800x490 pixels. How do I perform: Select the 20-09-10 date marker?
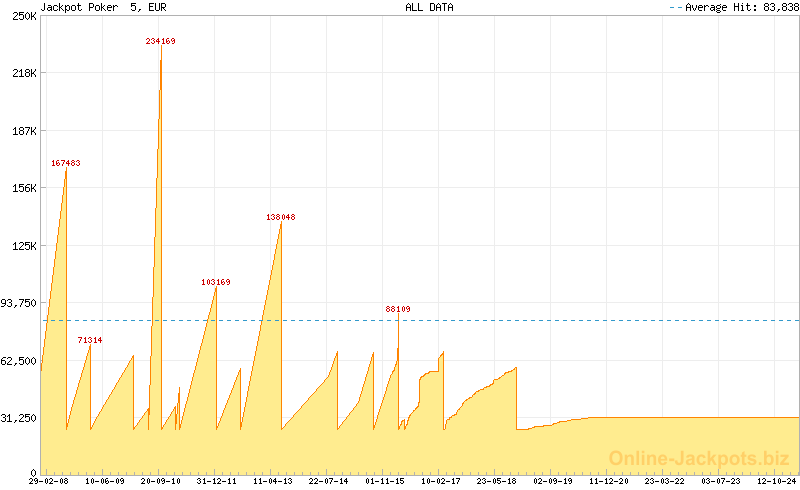tap(160, 481)
